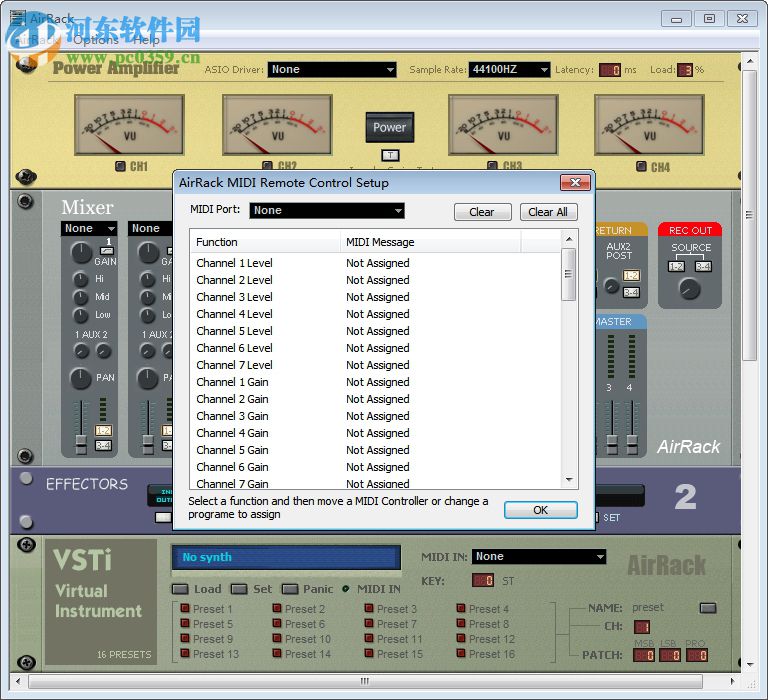Viewport: 768px width, 700px height.
Task: Click the KEY transpose value display
Action: (483, 580)
